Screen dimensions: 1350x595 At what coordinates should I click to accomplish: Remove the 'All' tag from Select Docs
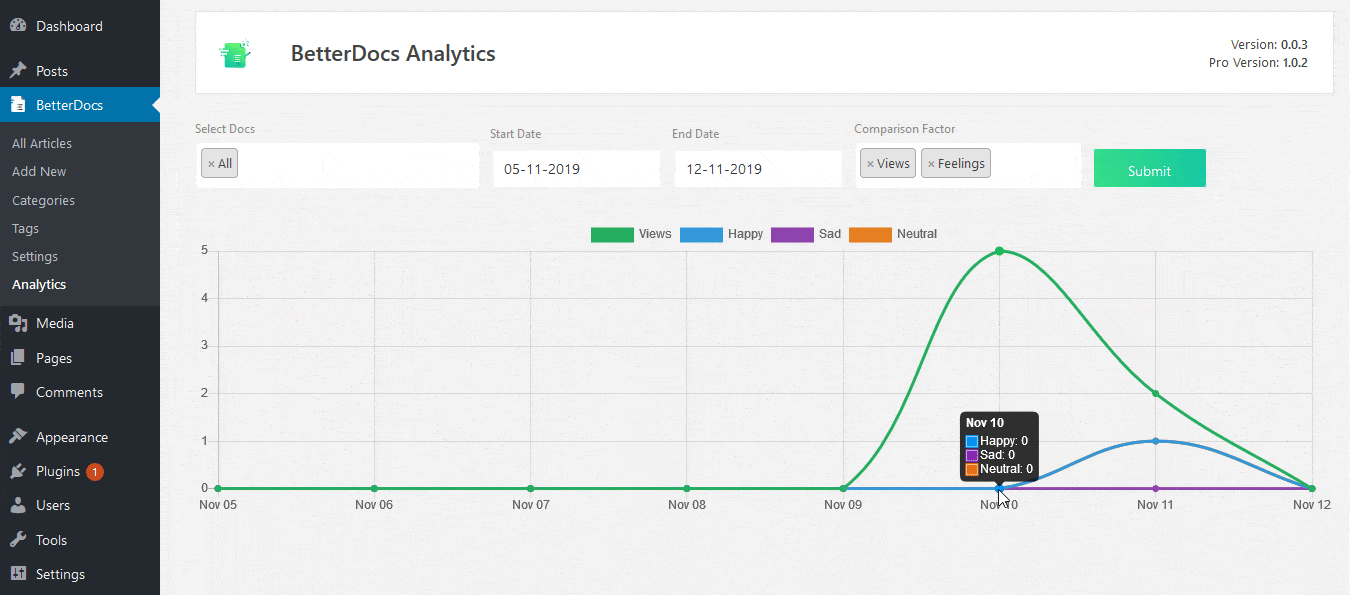(x=211, y=164)
